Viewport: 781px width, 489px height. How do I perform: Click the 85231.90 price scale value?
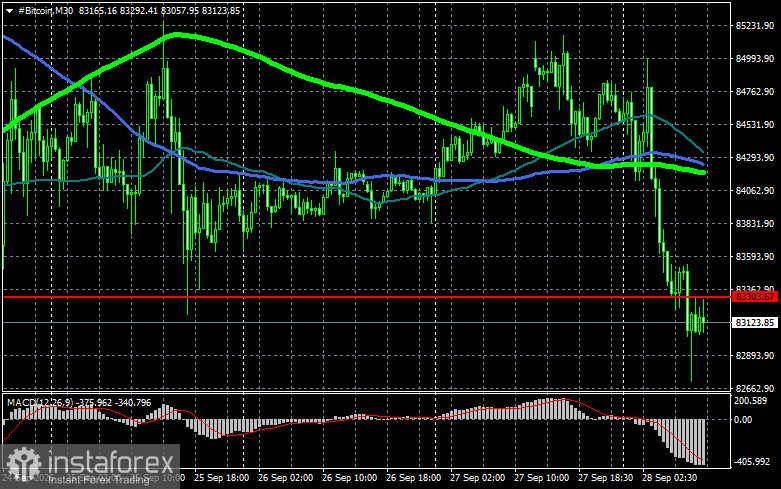click(755, 26)
